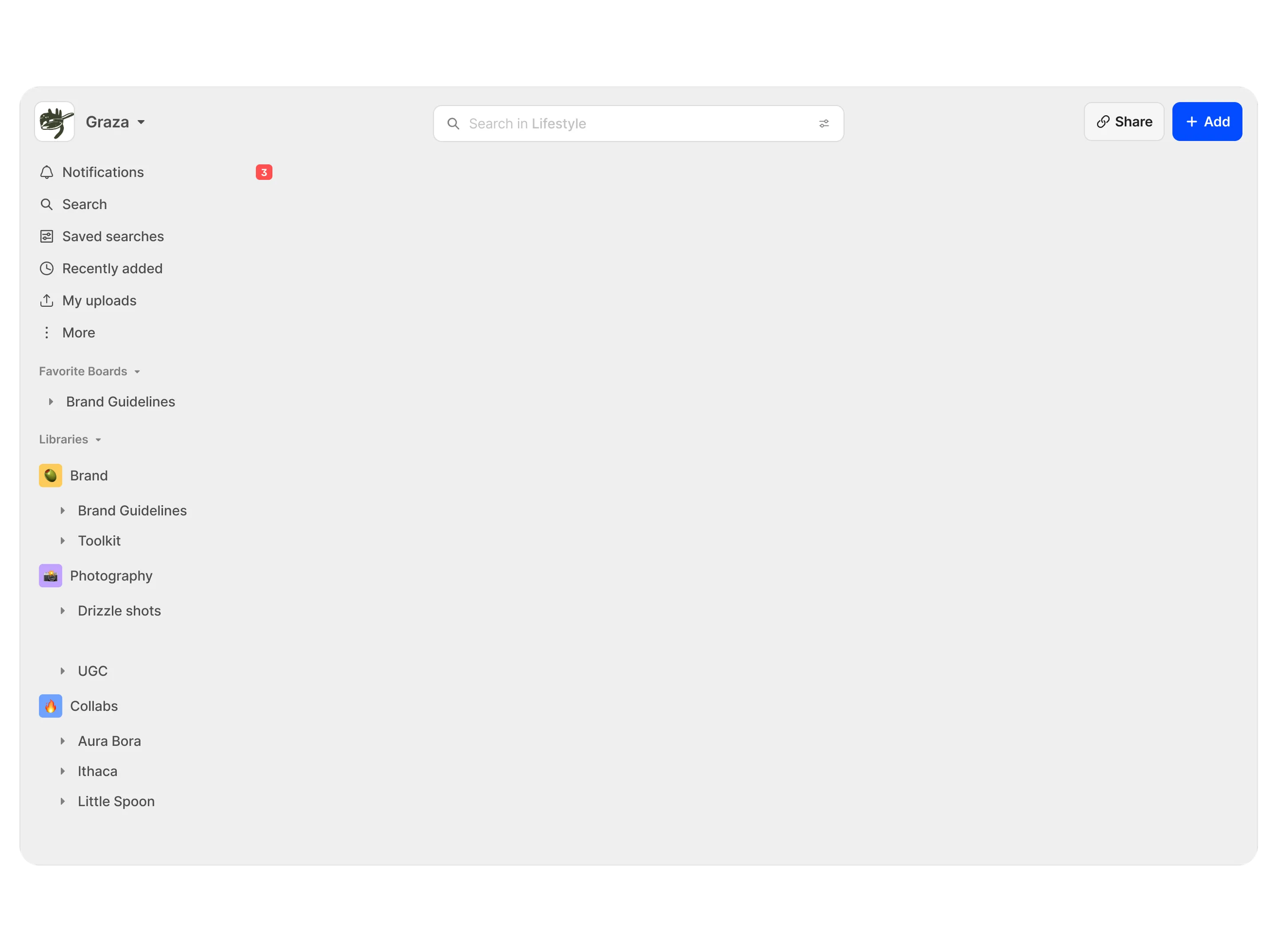The width and height of the screenshot is (1277, 952).
Task: Click the Search magnifier icon in sidebar
Action: [x=47, y=205]
